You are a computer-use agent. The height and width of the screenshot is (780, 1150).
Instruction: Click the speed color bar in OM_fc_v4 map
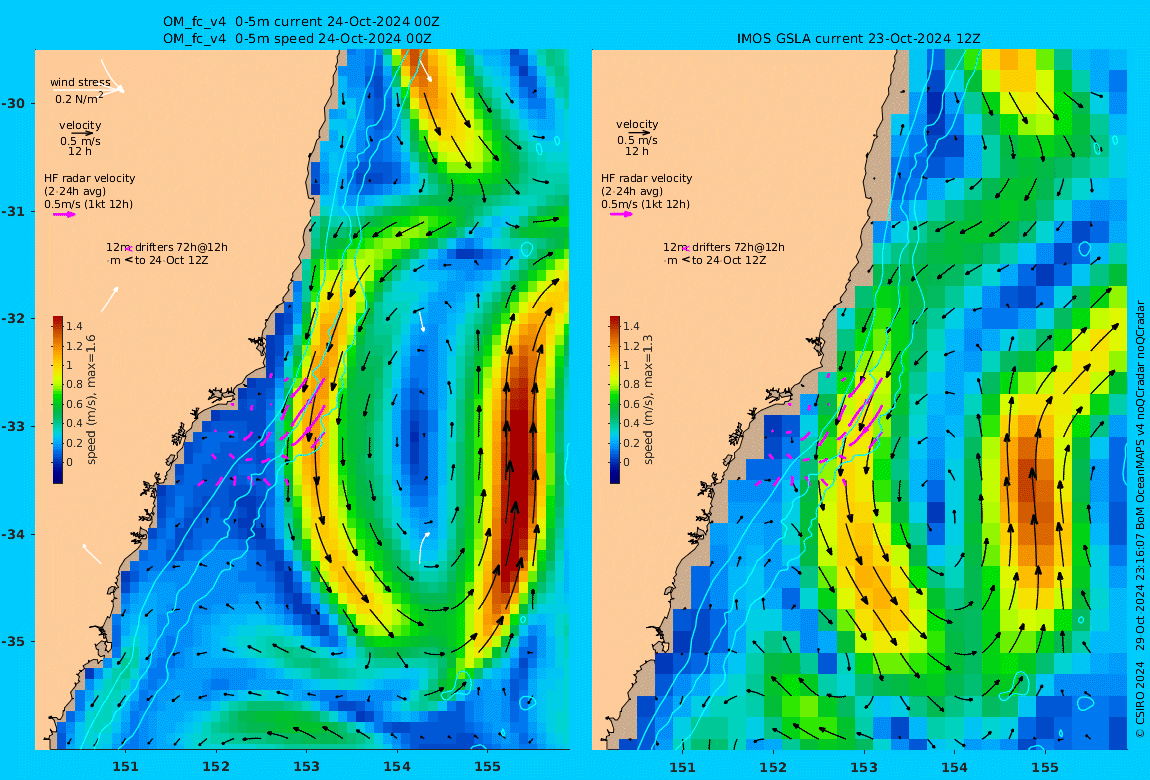pyautogui.click(x=58, y=400)
